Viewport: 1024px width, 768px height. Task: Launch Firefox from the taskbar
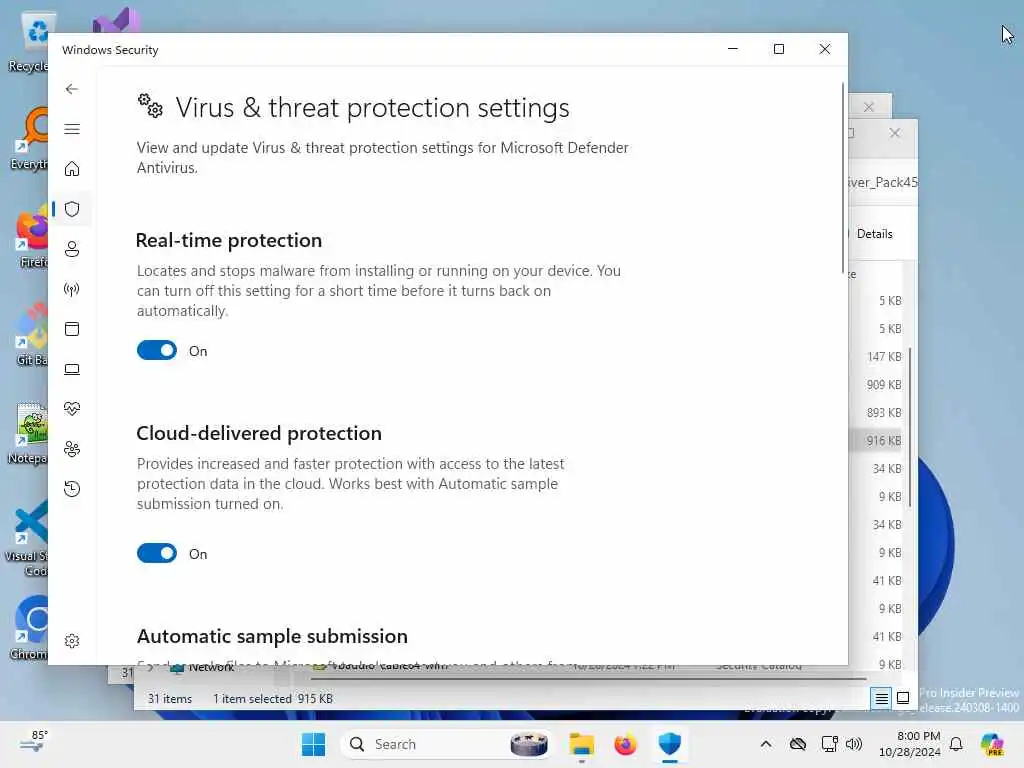[x=625, y=744]
